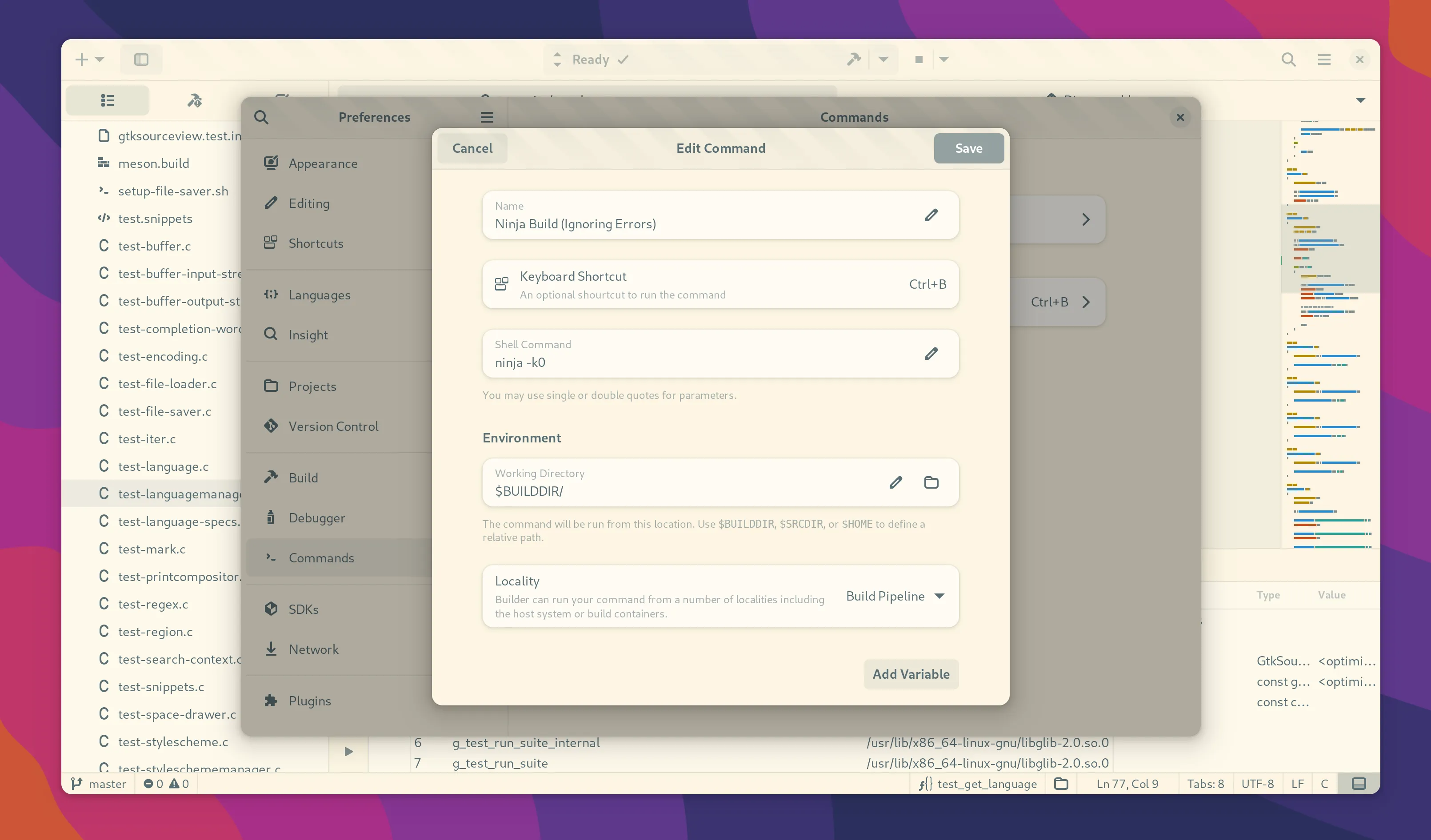Open the build options dropdown arrow

pos(883,59)
